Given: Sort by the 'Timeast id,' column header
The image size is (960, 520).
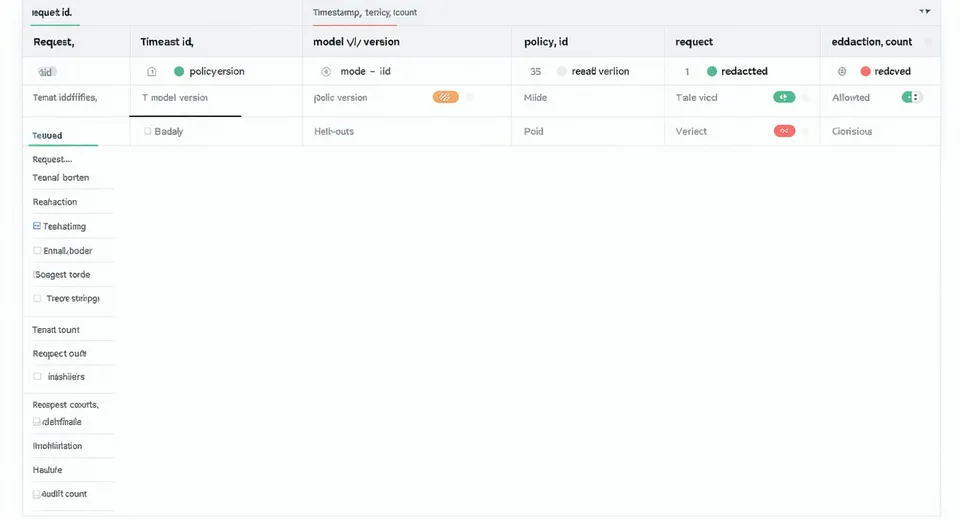Looking at the screenshot, I should click(x=167, y=42).
